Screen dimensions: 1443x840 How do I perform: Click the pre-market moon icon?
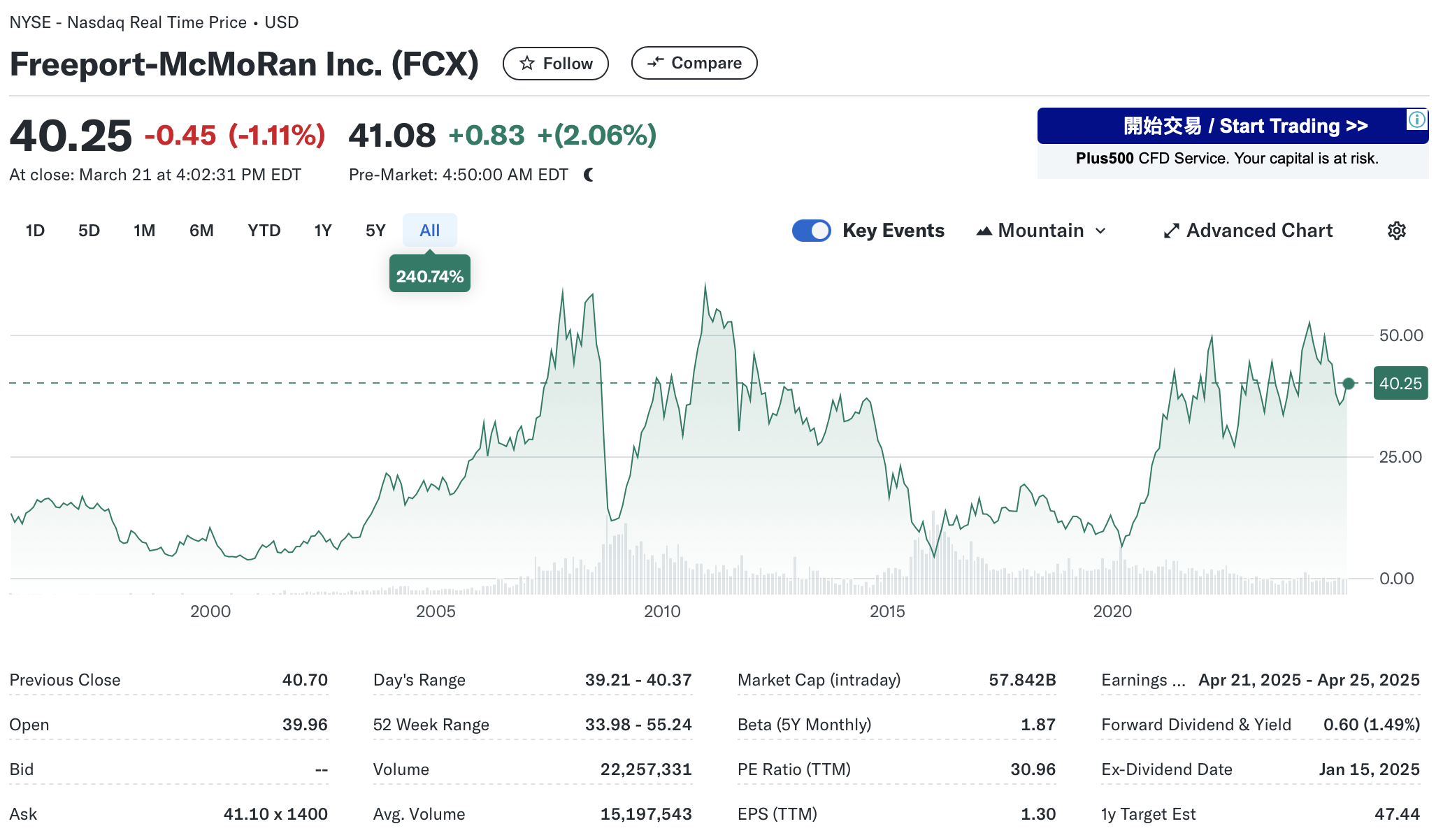589,175
